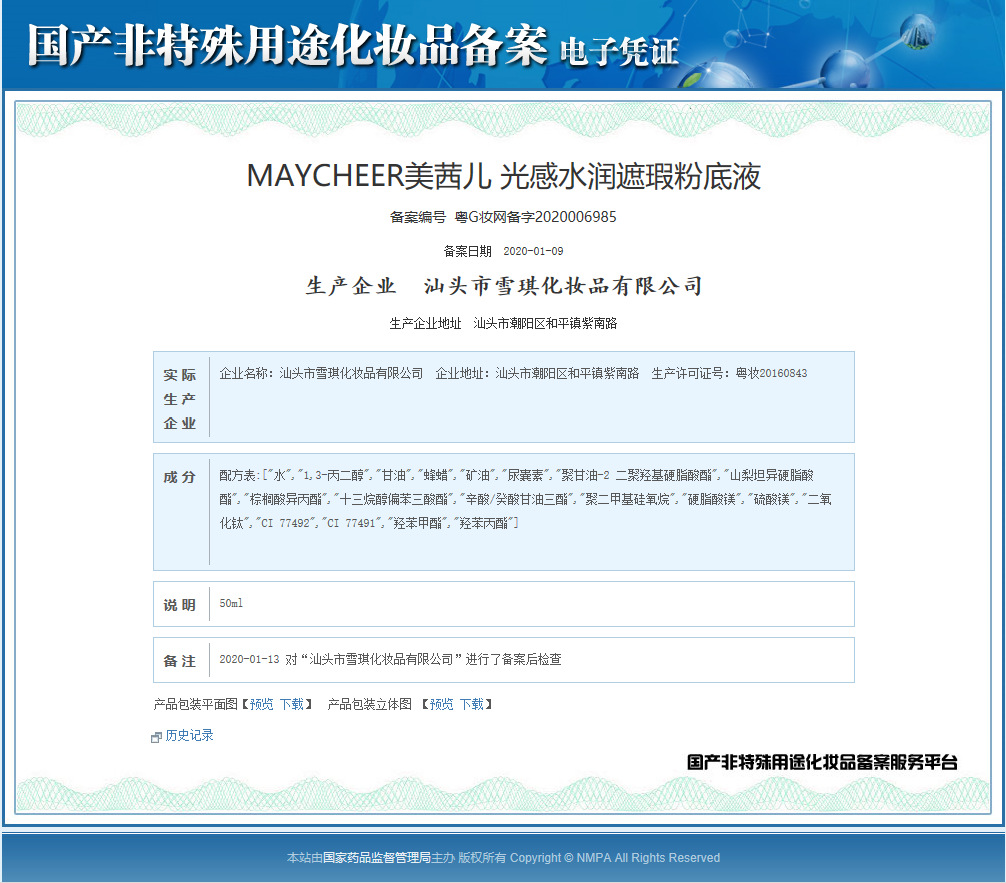Open the 国家药品监督管理局 footer link

377,858
